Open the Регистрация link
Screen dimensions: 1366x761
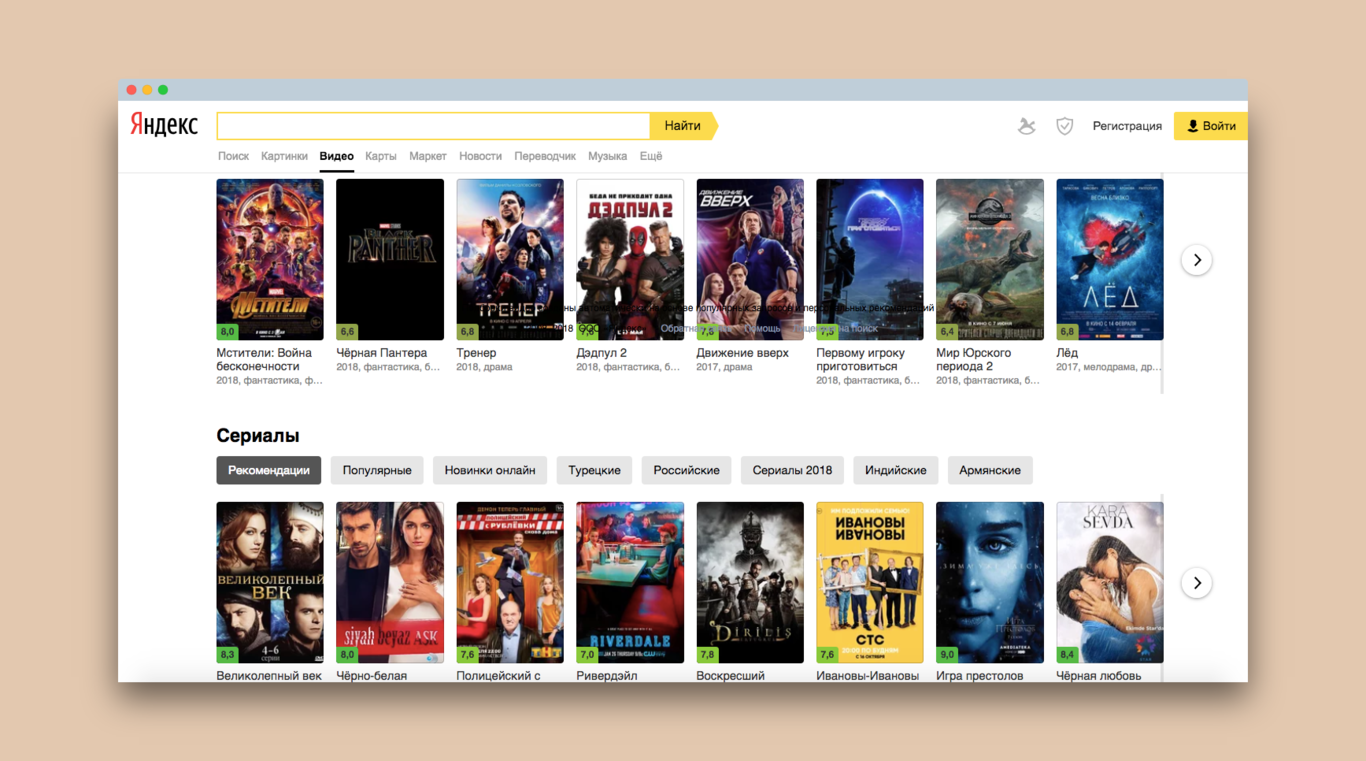point(1127,126)
